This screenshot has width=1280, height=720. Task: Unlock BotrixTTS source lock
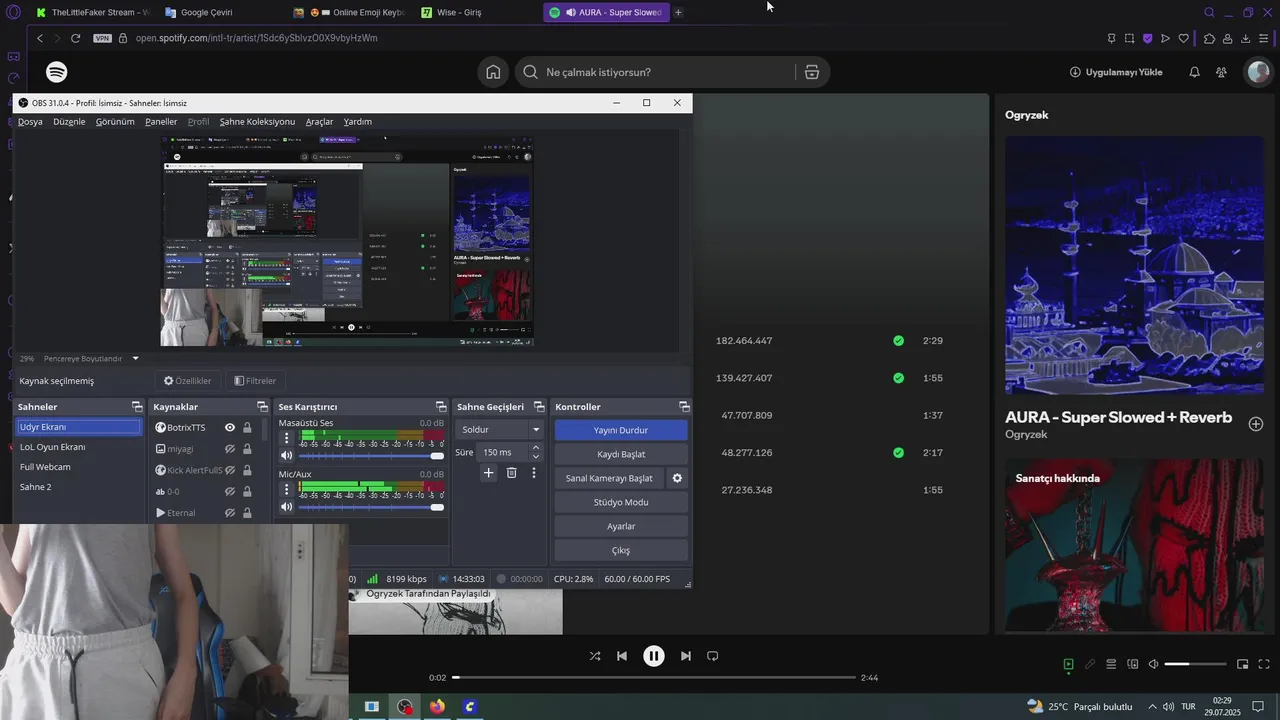pos(247,428)
